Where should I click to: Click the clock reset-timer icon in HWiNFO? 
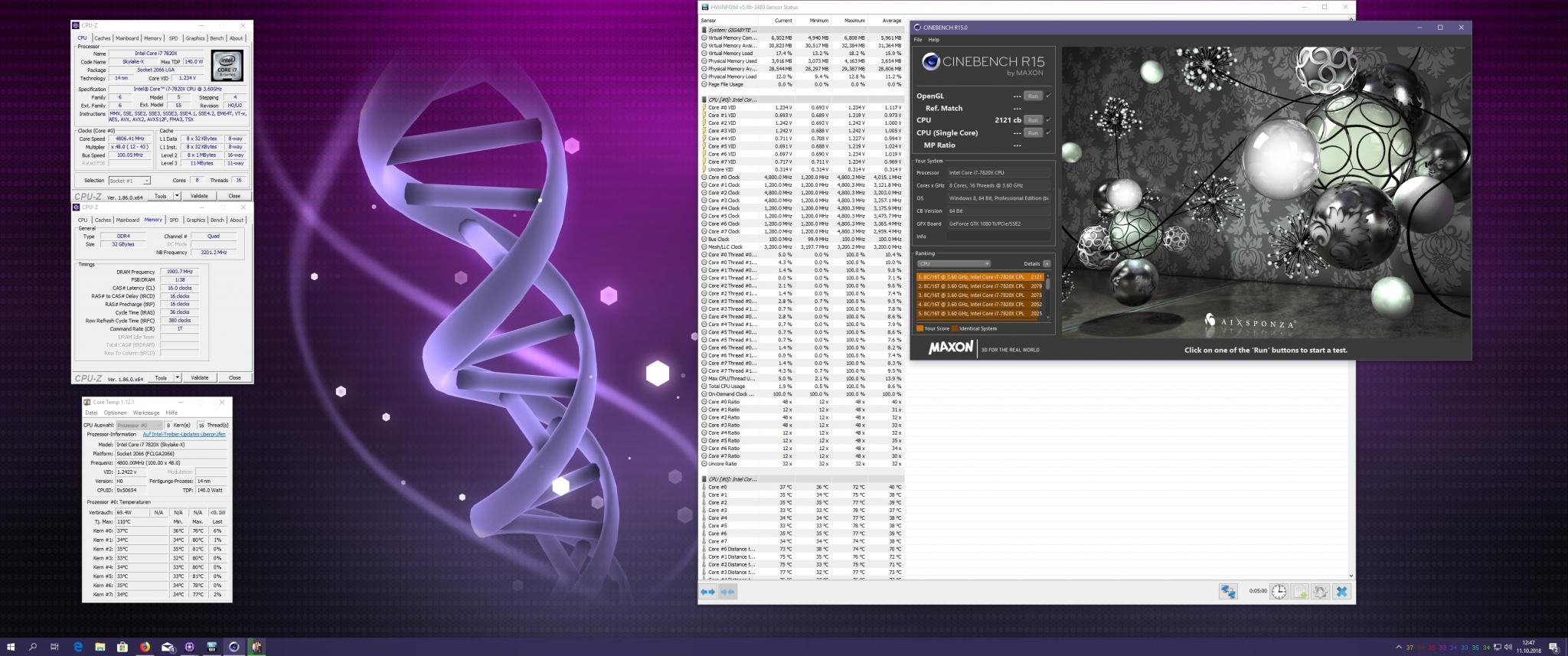1279,592
